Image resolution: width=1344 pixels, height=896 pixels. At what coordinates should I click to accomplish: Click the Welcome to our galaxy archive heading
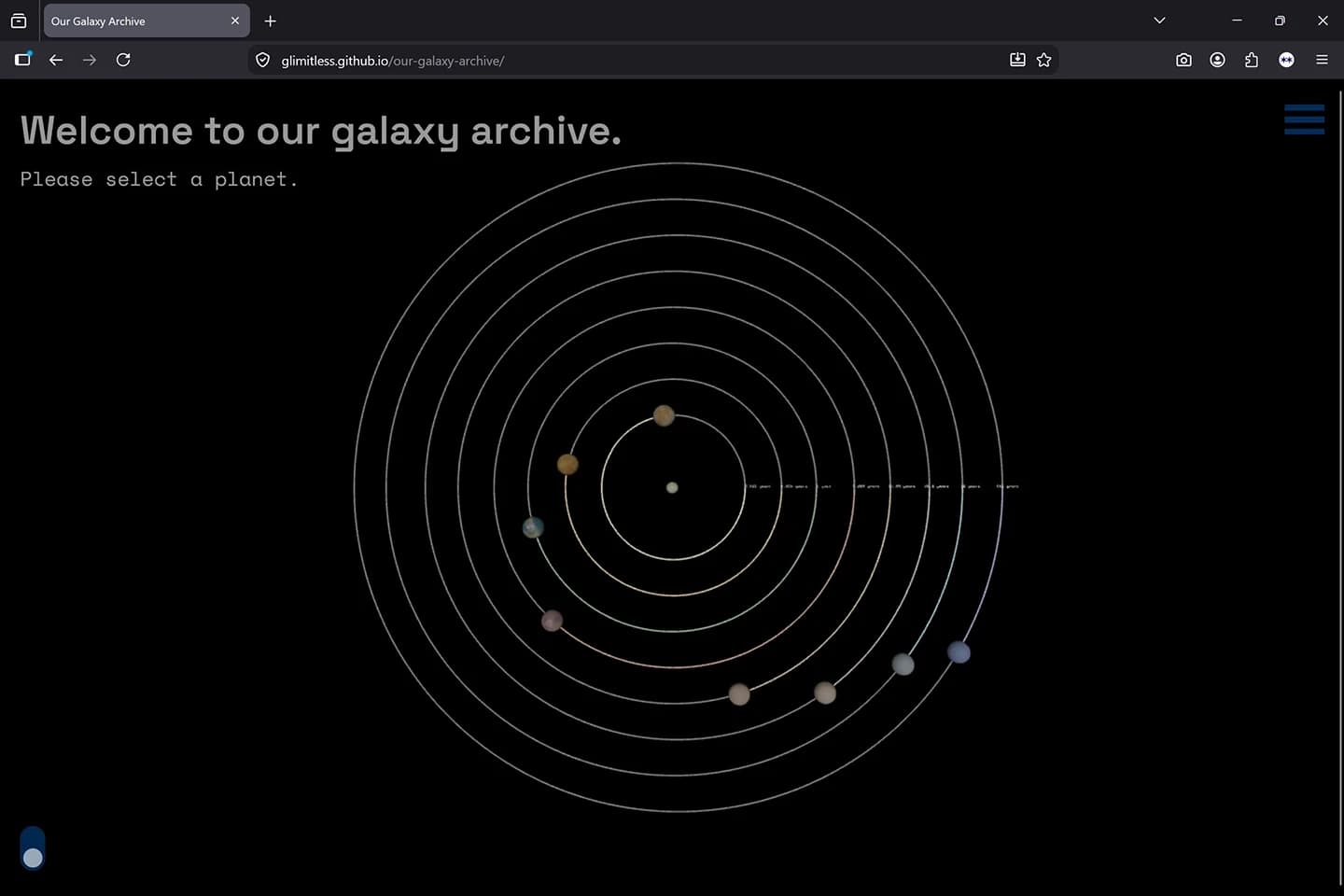321,132
